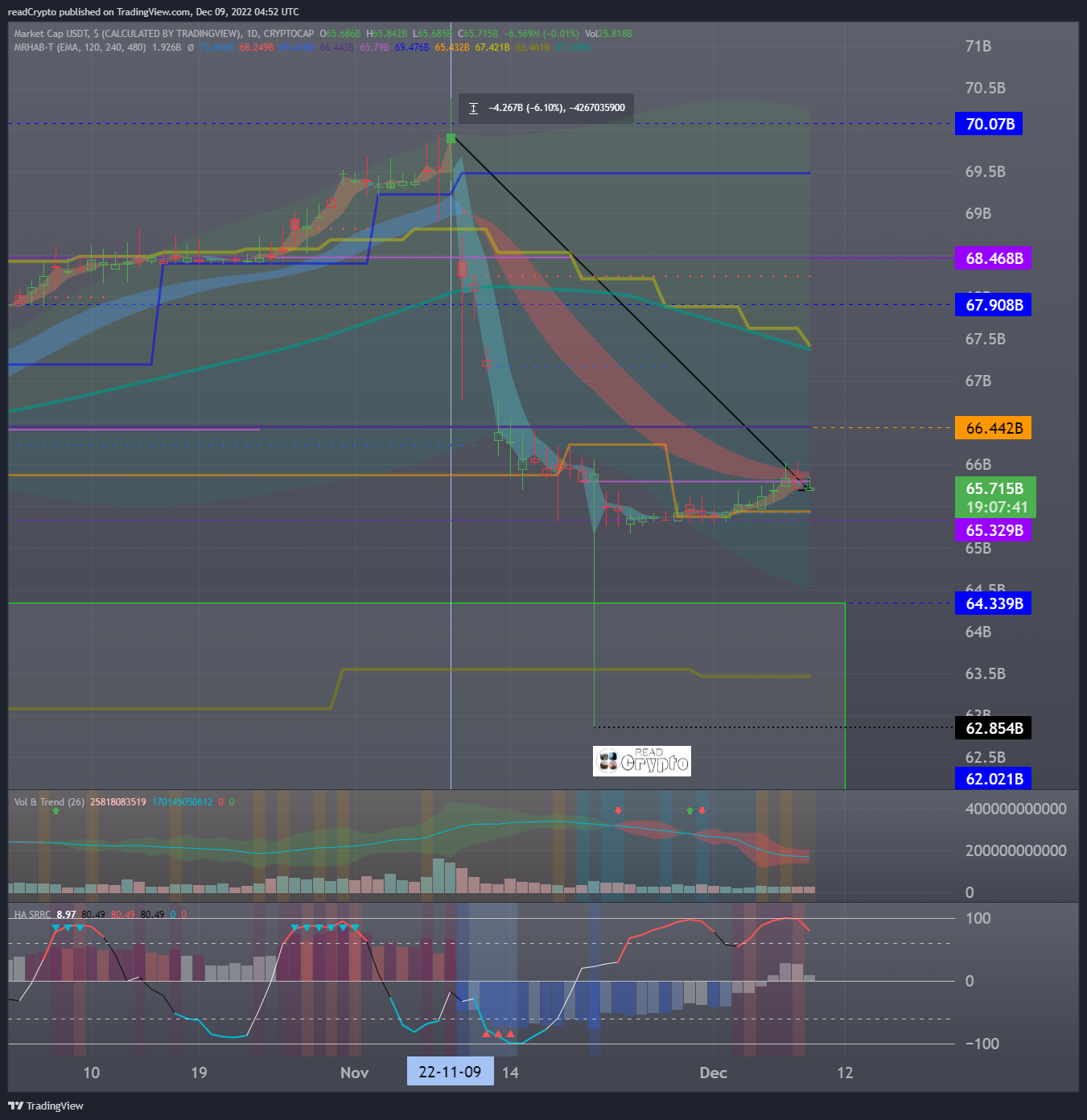Click the Ø symbol in the MRHAB-T legend

click(x=191, y=47)
